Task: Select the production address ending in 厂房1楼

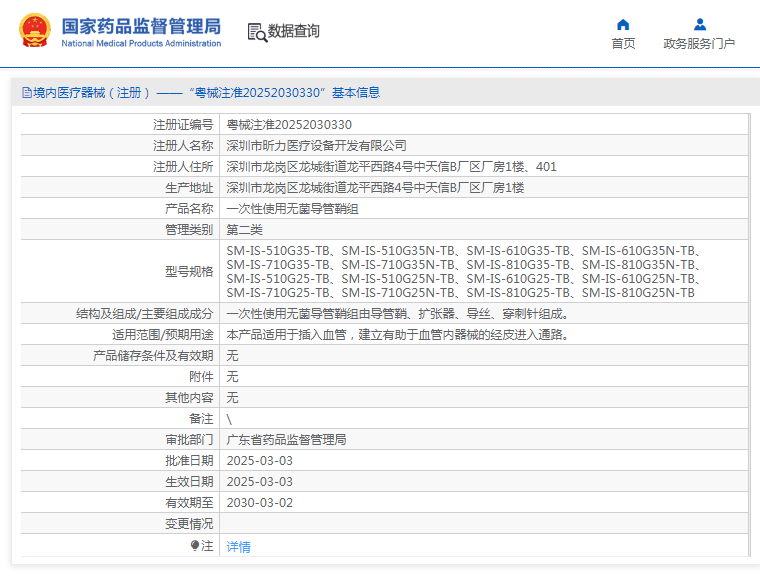Action: click(375, 188)
